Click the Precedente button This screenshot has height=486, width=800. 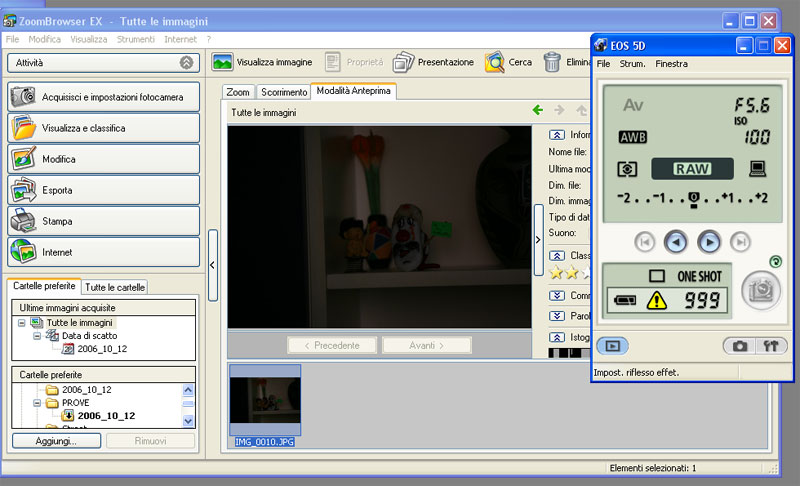[x=332, y=345]
